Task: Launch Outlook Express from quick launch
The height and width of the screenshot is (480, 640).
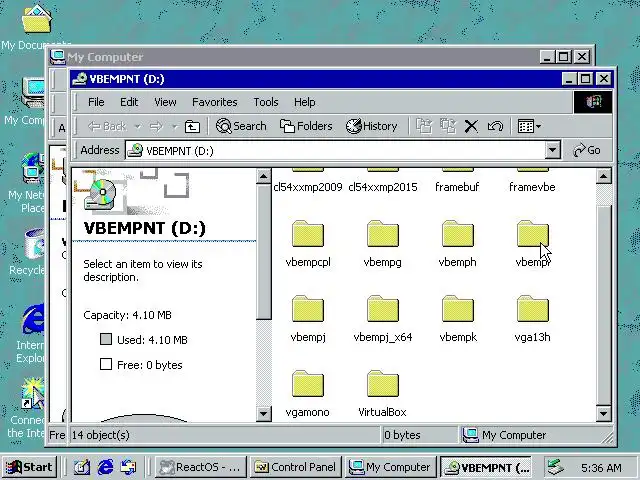Action: pos(129,467)
